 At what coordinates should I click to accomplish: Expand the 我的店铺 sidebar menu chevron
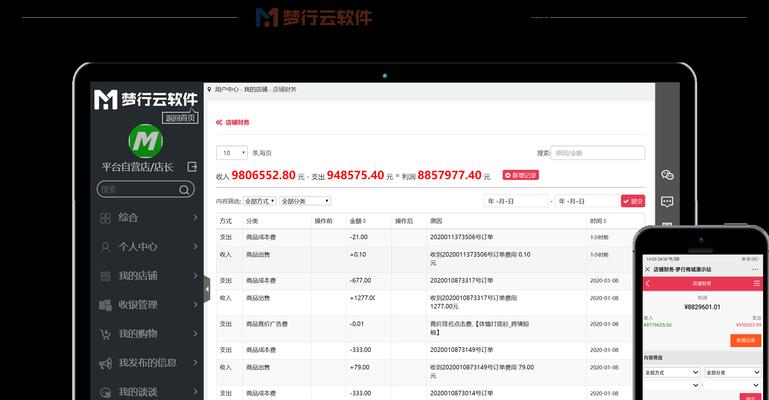[x=195, y=275]
